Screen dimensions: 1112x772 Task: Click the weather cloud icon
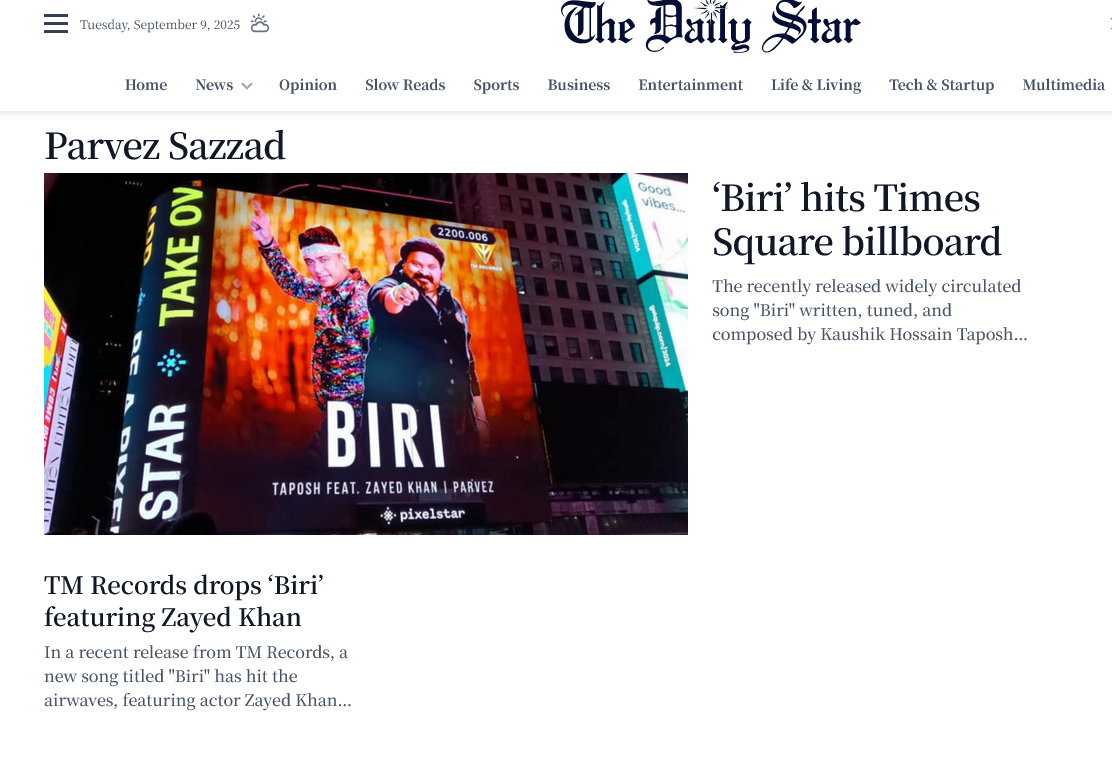(x=259, y=24)
